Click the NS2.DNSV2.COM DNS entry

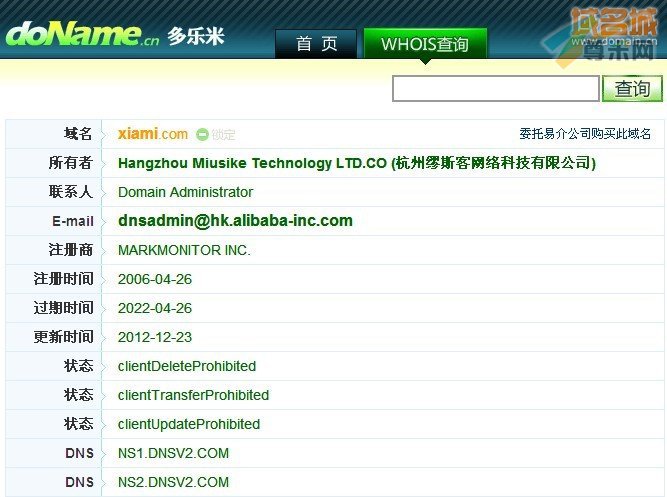173,482
